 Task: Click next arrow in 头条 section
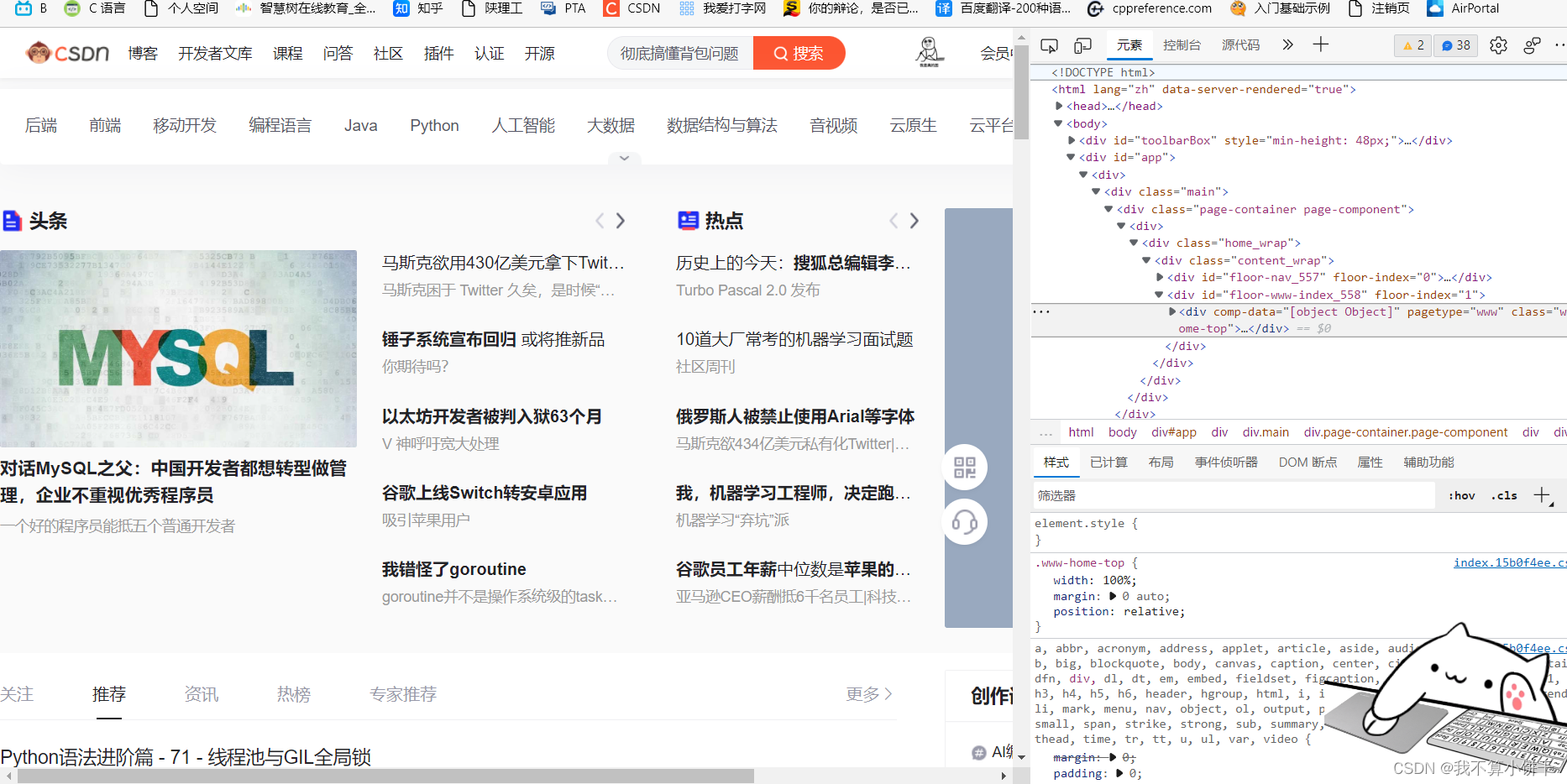[x=621, y=221]
